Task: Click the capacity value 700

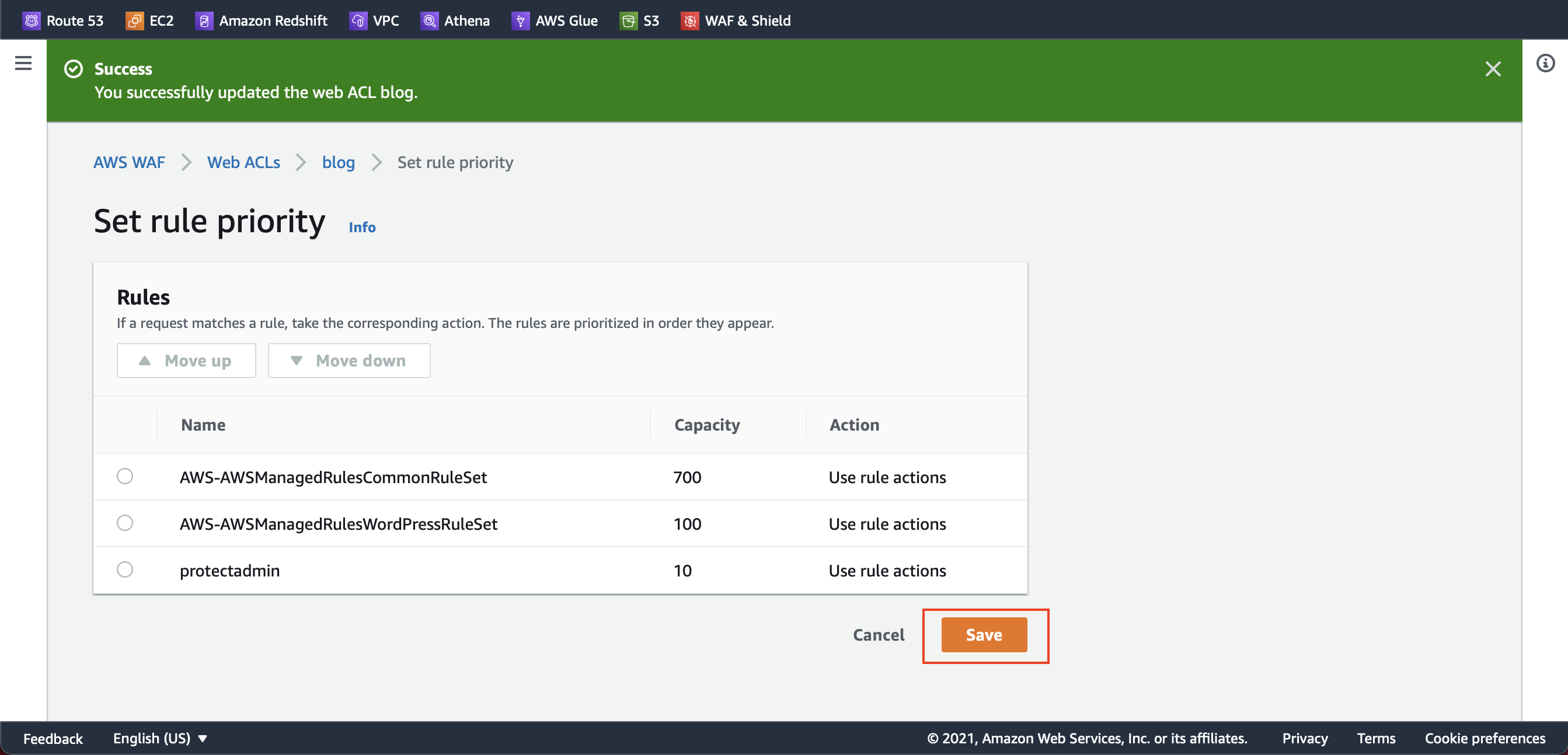Action: tap(687, 477)
